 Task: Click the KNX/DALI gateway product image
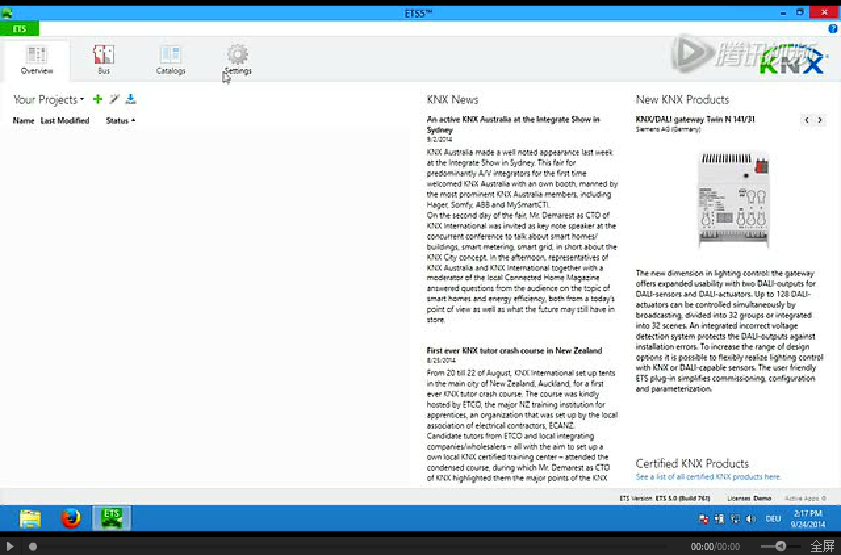coord(734,200)
